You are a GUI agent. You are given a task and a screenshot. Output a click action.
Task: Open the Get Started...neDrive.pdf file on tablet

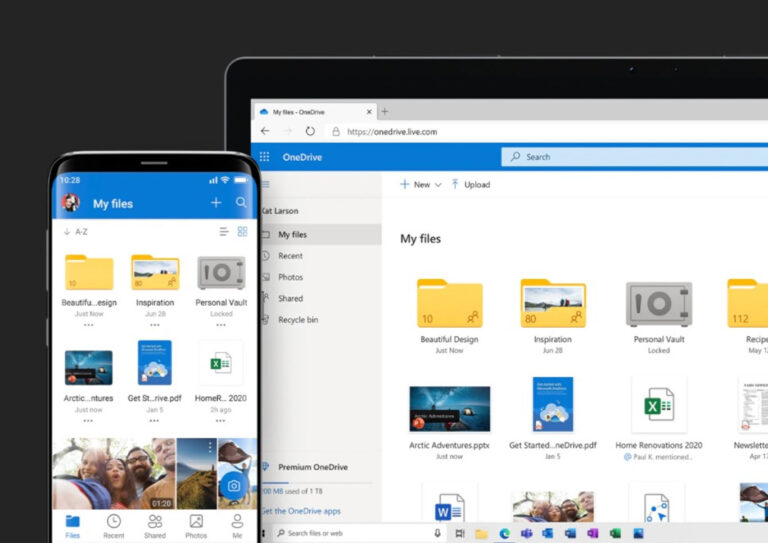pyautogui.click(x=553, y=404)
